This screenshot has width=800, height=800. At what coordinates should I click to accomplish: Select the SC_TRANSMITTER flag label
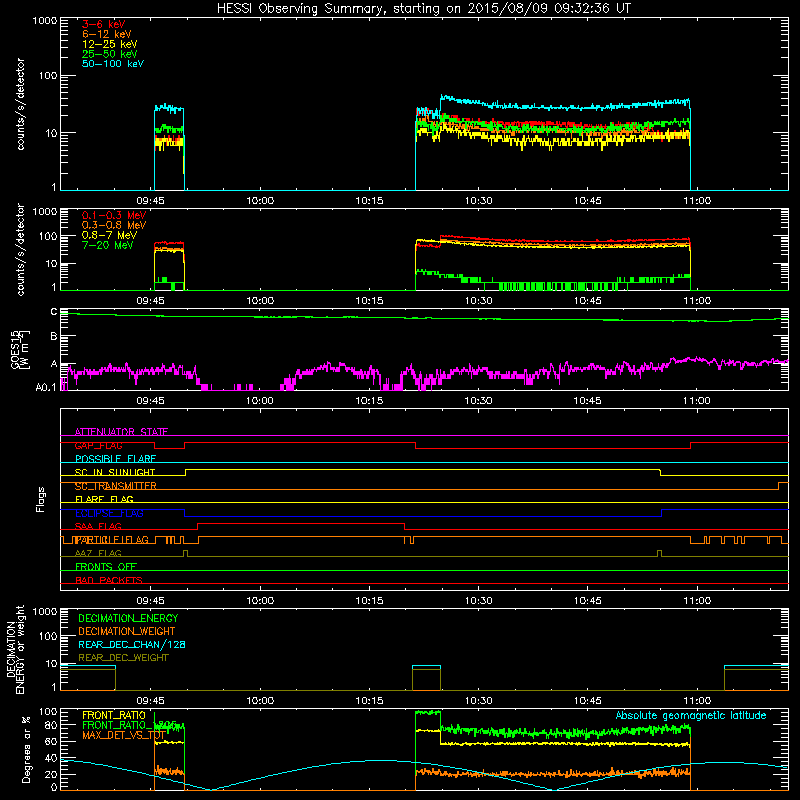point(116,486)
